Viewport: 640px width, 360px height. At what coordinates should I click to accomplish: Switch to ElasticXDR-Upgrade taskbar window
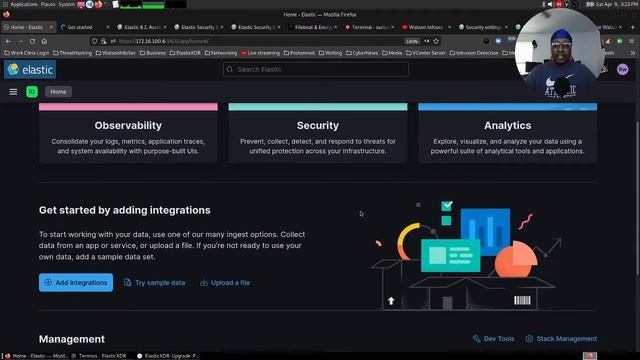click(x=168, y=356)
